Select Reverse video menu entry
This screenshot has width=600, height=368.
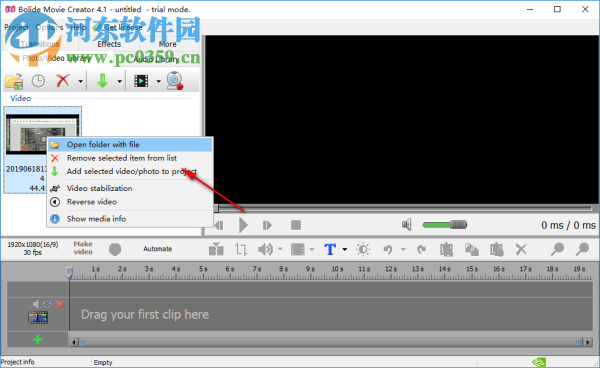(130, 202)
